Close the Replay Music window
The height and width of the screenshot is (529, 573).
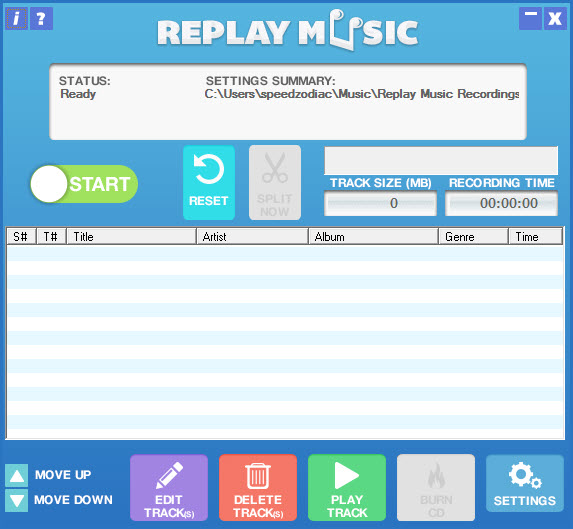click(555, 18)
